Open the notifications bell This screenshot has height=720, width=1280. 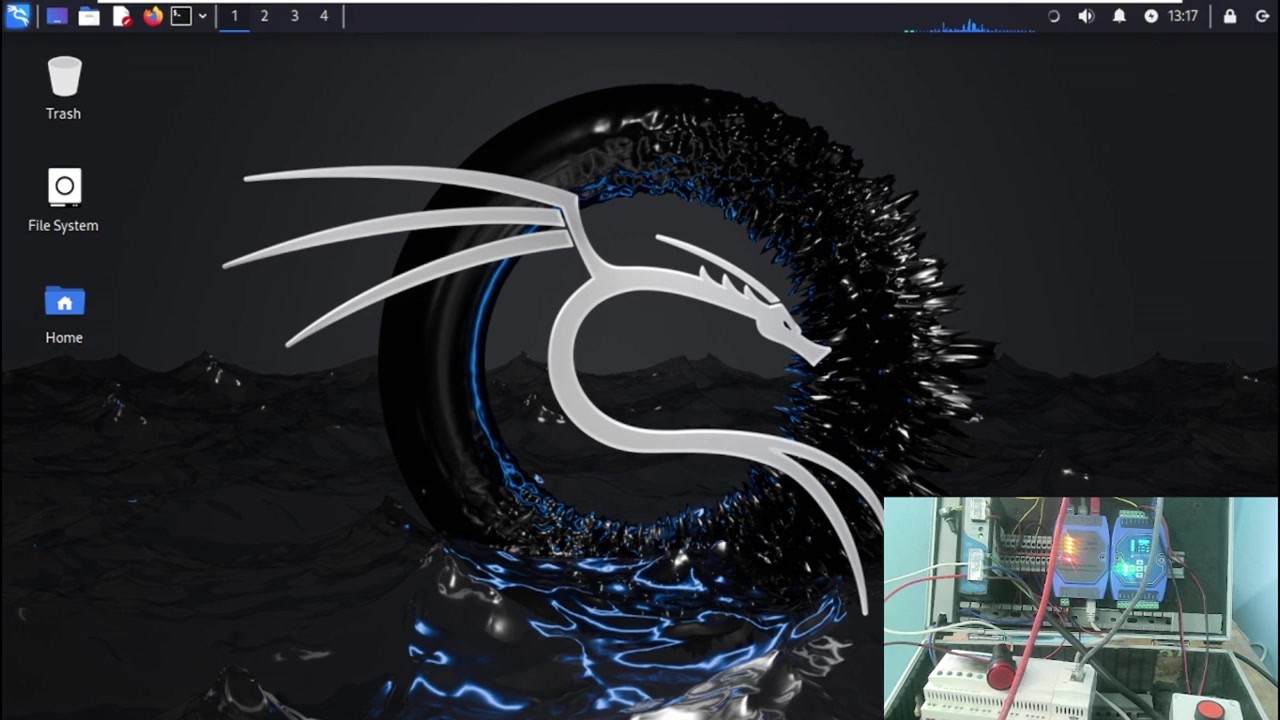1120,16
